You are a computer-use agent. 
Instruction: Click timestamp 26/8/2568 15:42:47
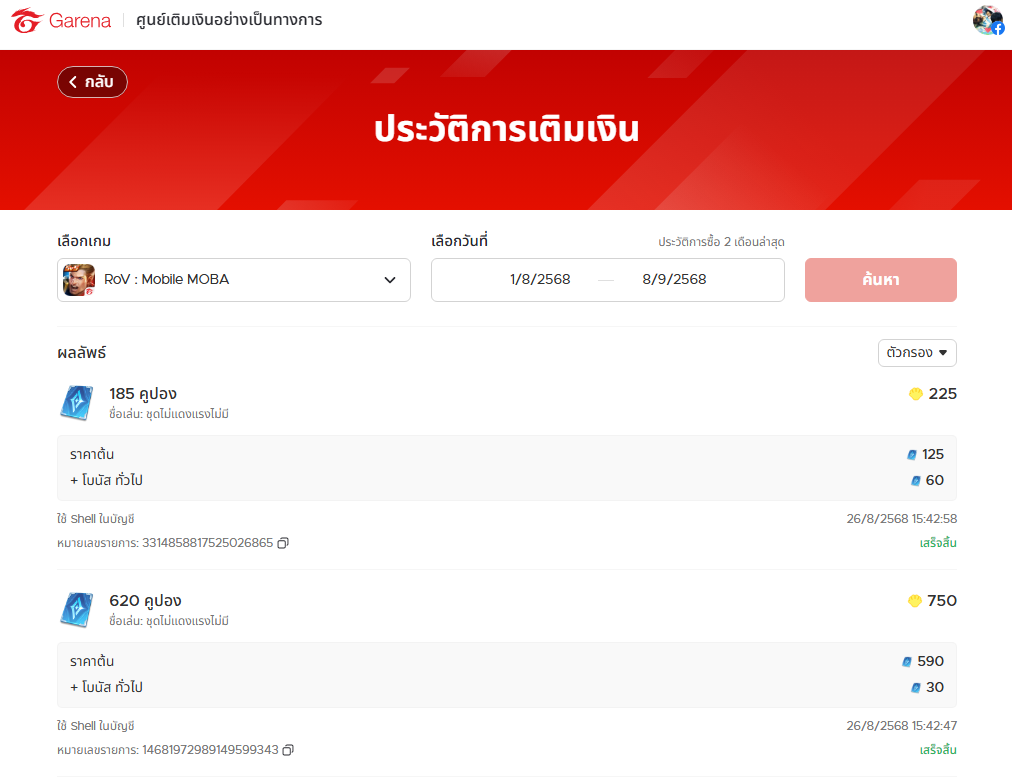pos(902,726)
